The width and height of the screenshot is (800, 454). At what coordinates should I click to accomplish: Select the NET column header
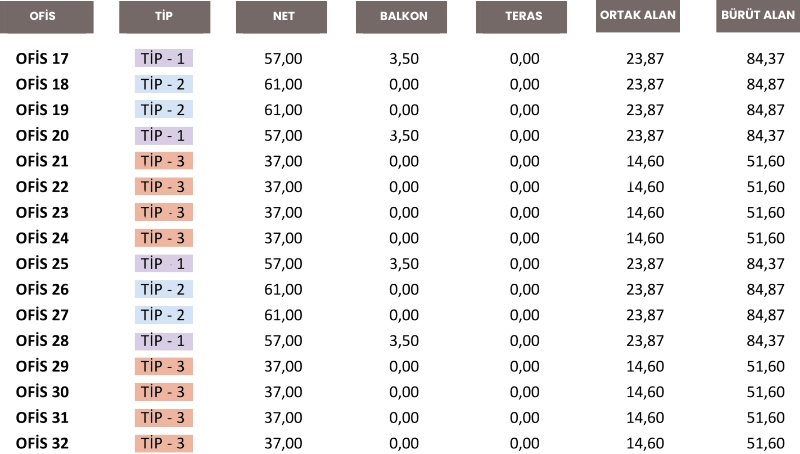[283, 17]
